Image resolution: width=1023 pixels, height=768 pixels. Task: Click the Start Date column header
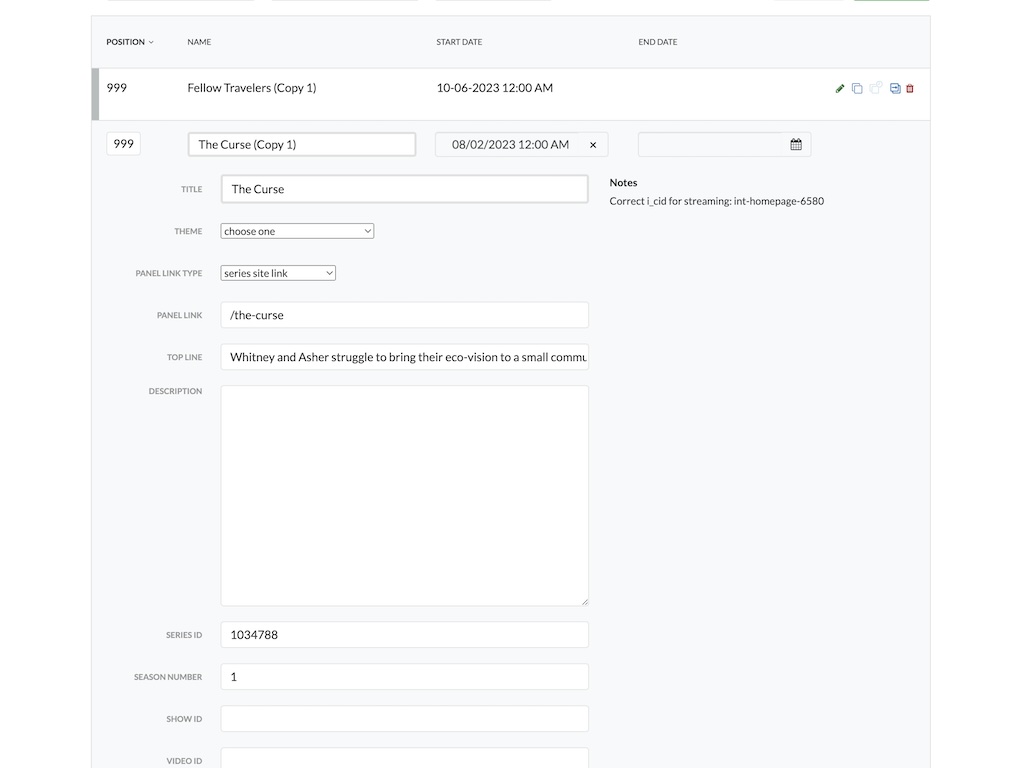(x=459, y=42)
